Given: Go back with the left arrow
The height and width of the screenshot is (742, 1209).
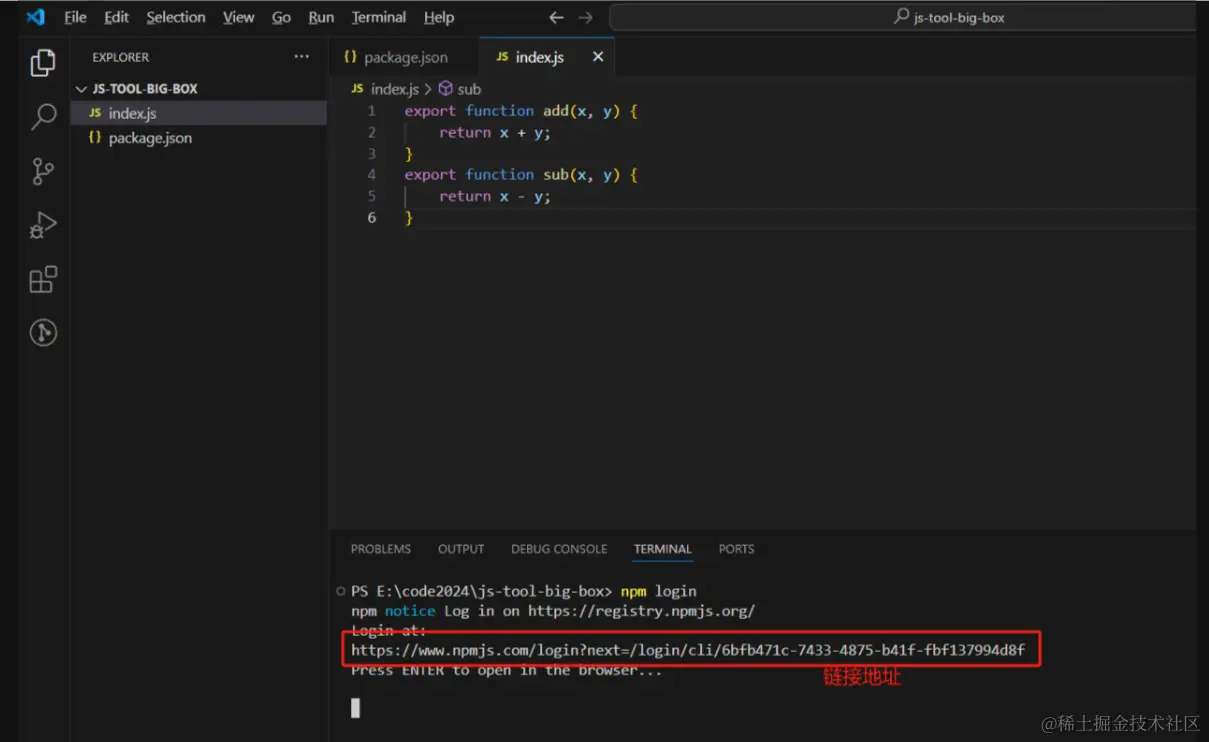Looking at the screenshot, I should (x=557, y=17).
